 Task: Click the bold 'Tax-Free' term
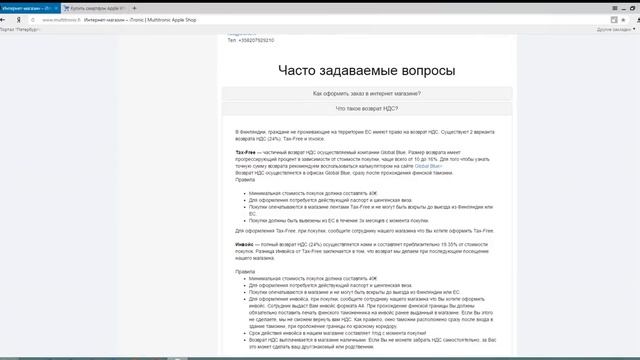click(x=245, y=152)
